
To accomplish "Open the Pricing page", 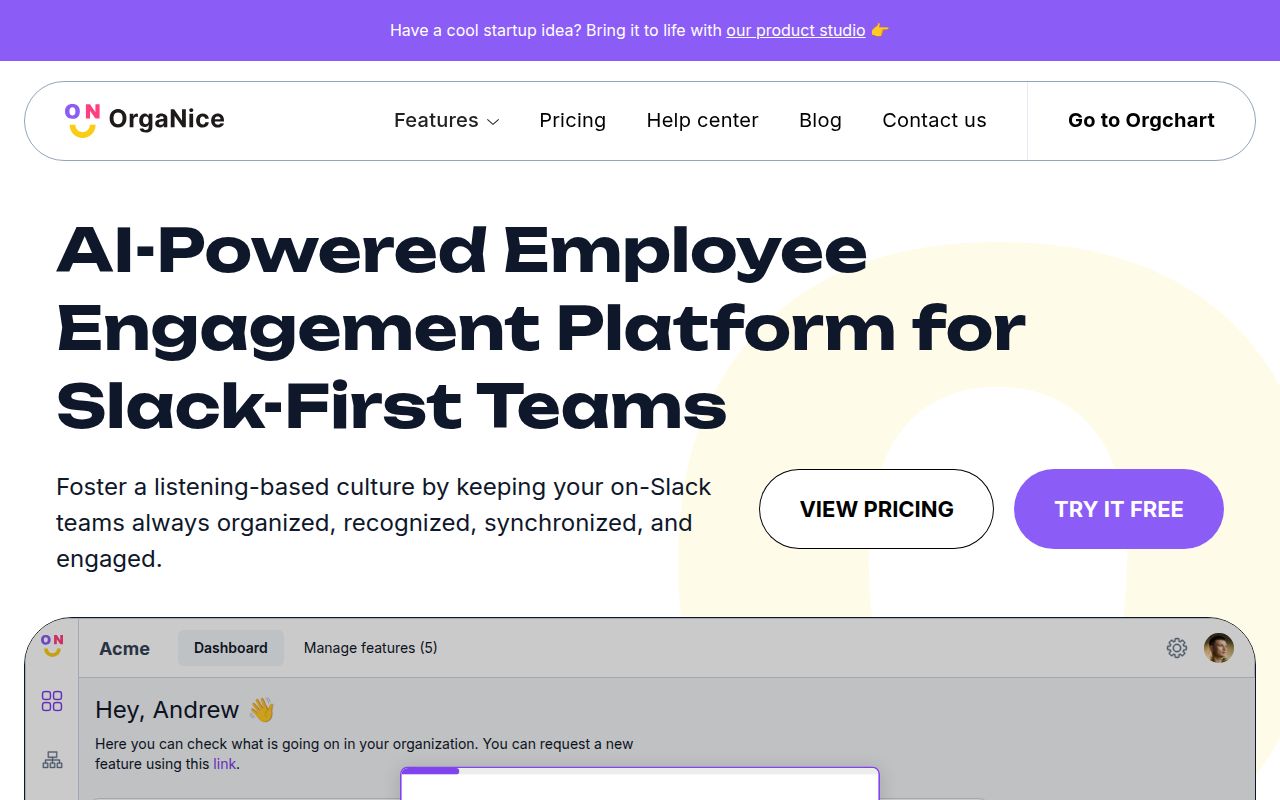I will (x=573, y=120).
